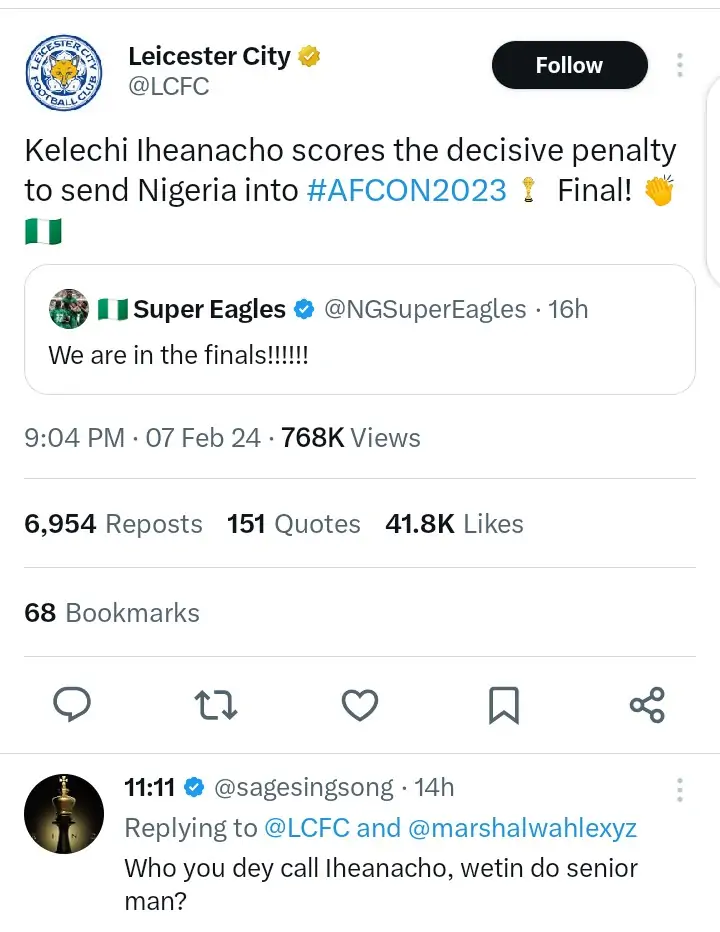Image resolution: width=720 pixels, height=932 pixels.
Task: Open the @LCFC mention in reply
Action: pos(306,828)
